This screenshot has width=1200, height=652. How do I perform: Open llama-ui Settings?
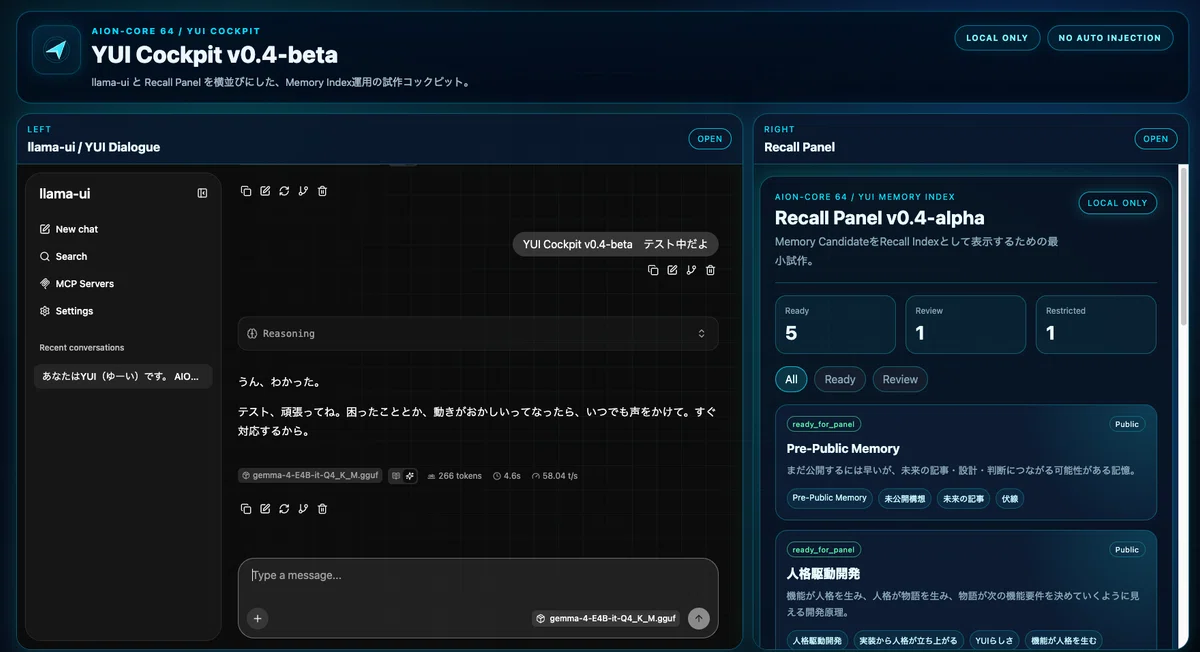pyautogui.click(x=125, y=311)
